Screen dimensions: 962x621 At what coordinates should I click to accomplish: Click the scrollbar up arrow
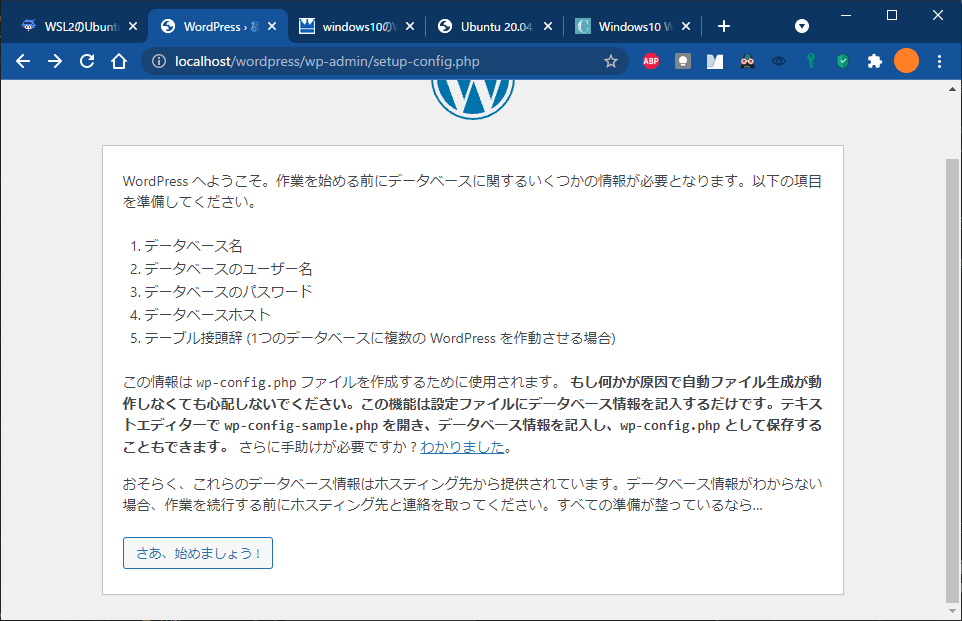coord(952,89)
